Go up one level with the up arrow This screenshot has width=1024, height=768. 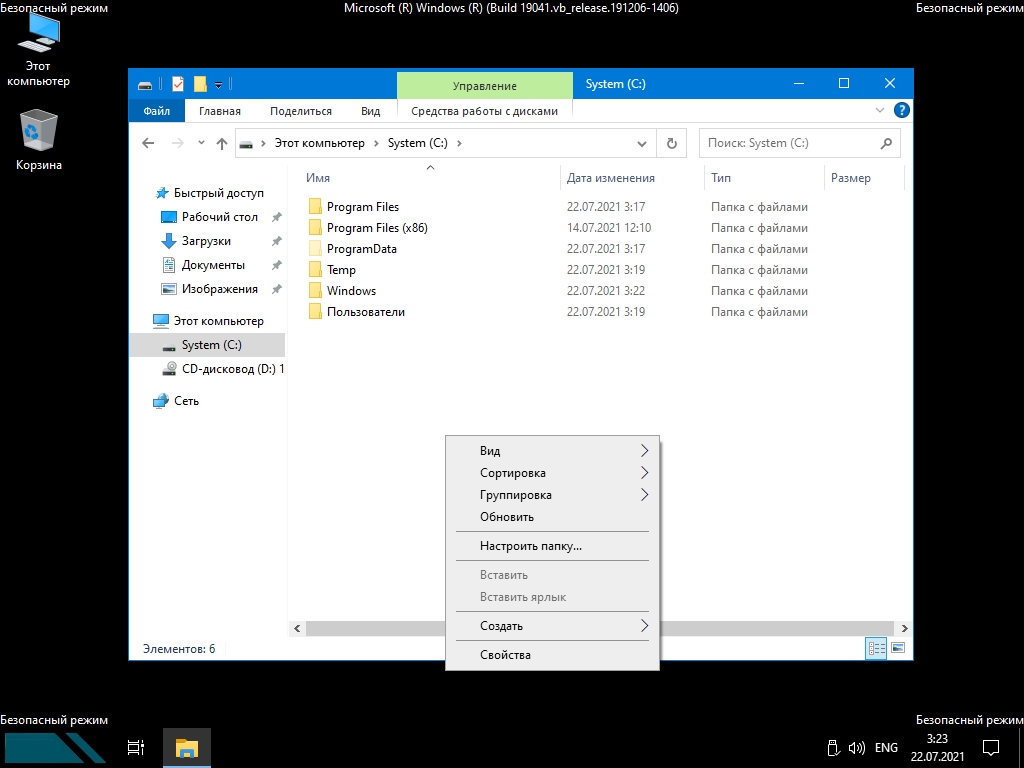click(222, 143)
